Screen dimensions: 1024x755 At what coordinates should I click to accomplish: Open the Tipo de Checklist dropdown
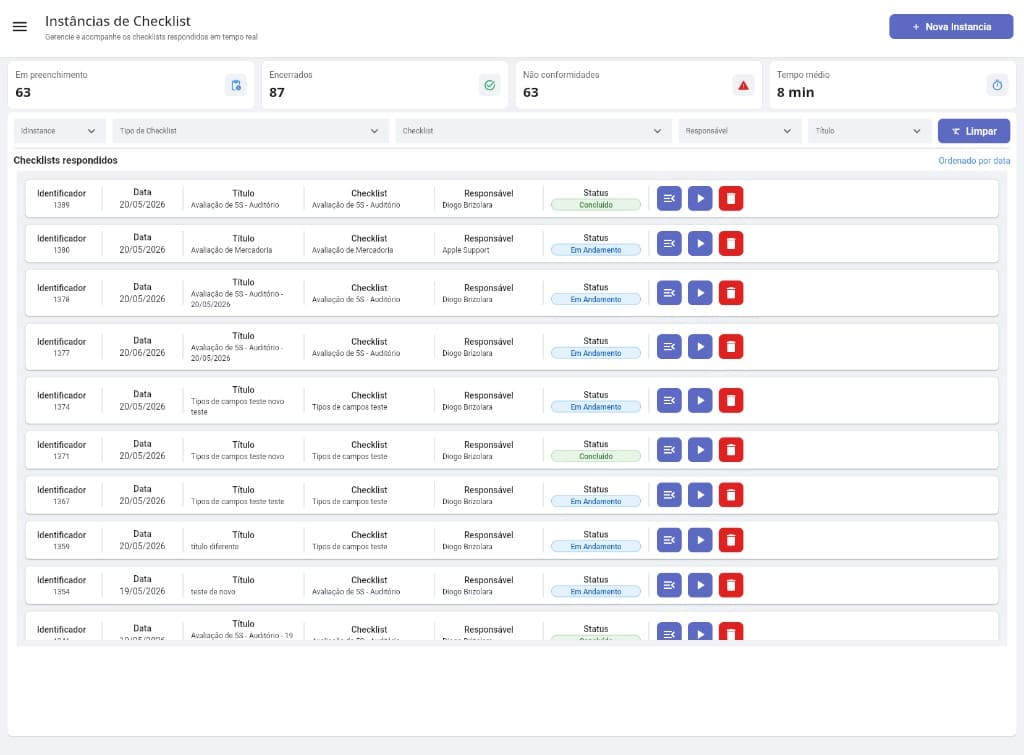click(250, 131)
